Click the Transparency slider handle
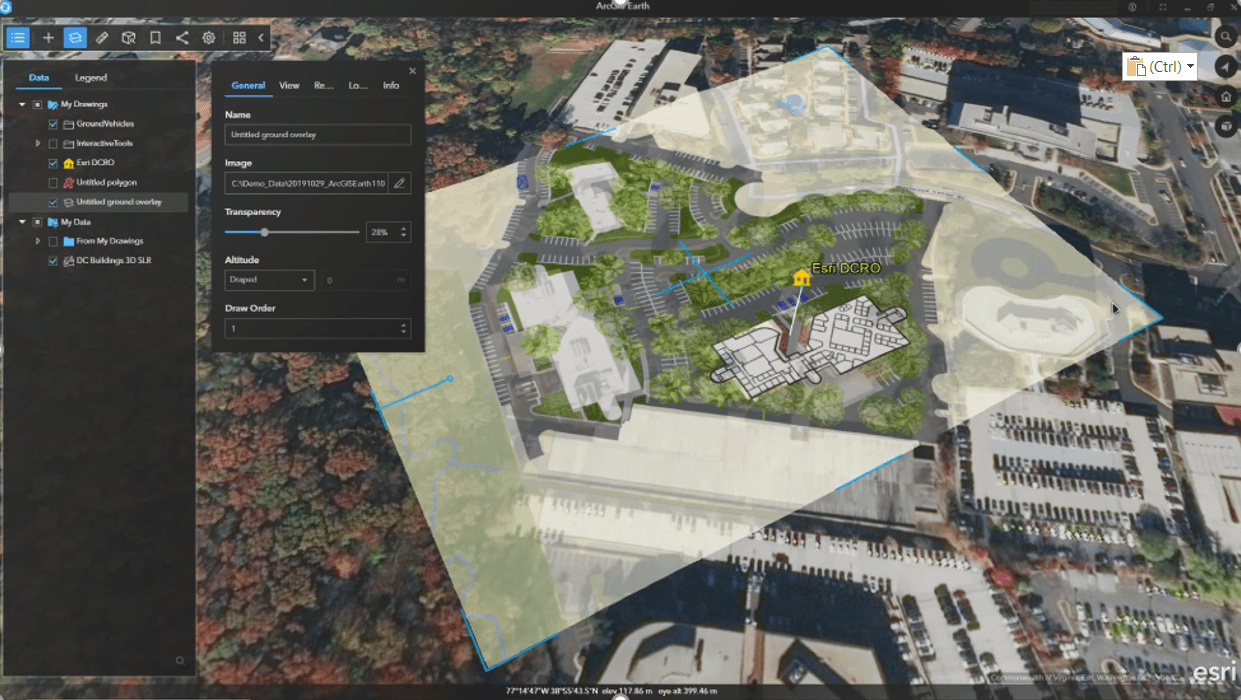This screenshot has width=1241, height=700. tap(264, 232)
